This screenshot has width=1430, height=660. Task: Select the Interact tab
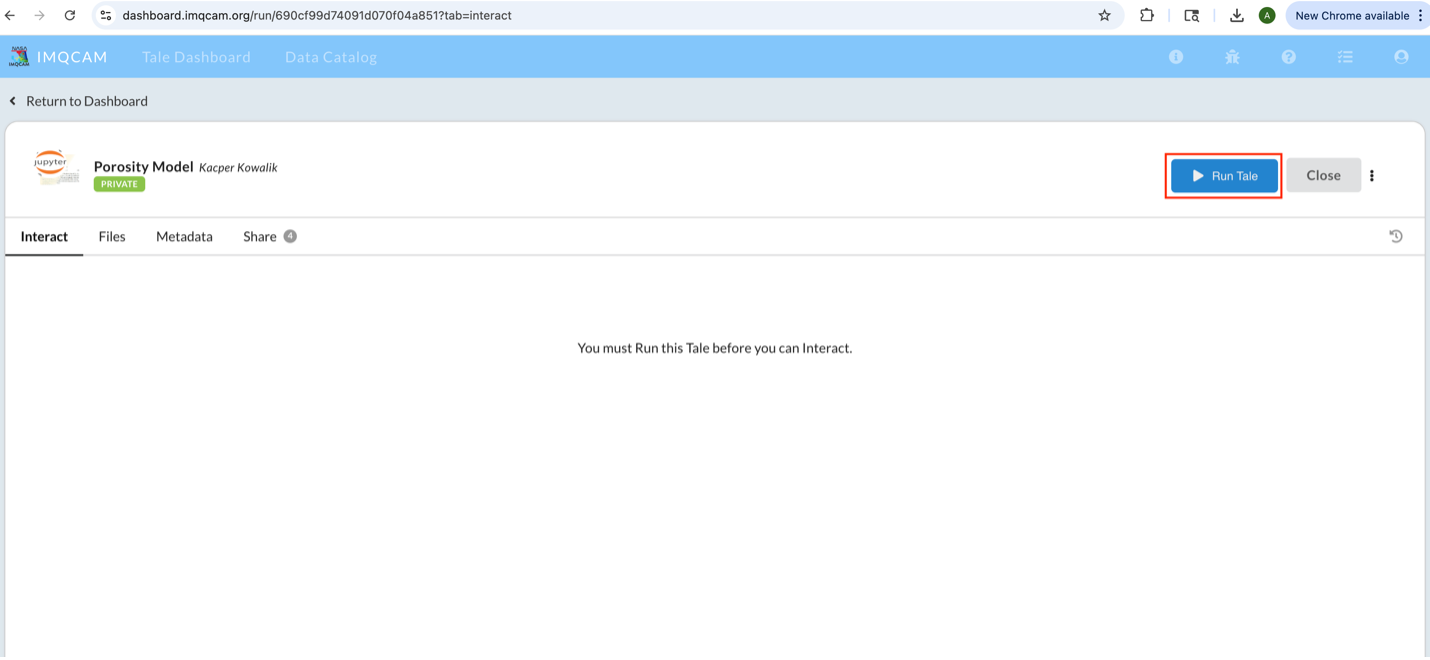pos(44,237)
